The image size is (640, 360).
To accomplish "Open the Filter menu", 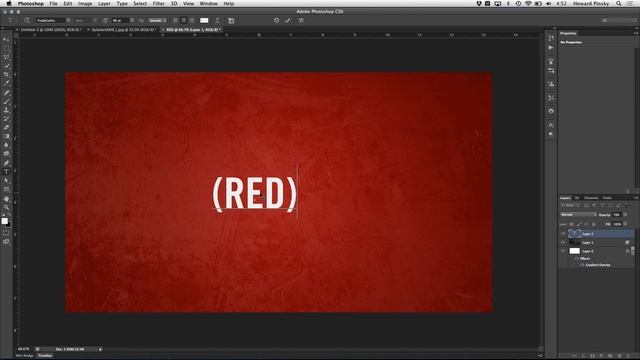I will click(158, 4).
